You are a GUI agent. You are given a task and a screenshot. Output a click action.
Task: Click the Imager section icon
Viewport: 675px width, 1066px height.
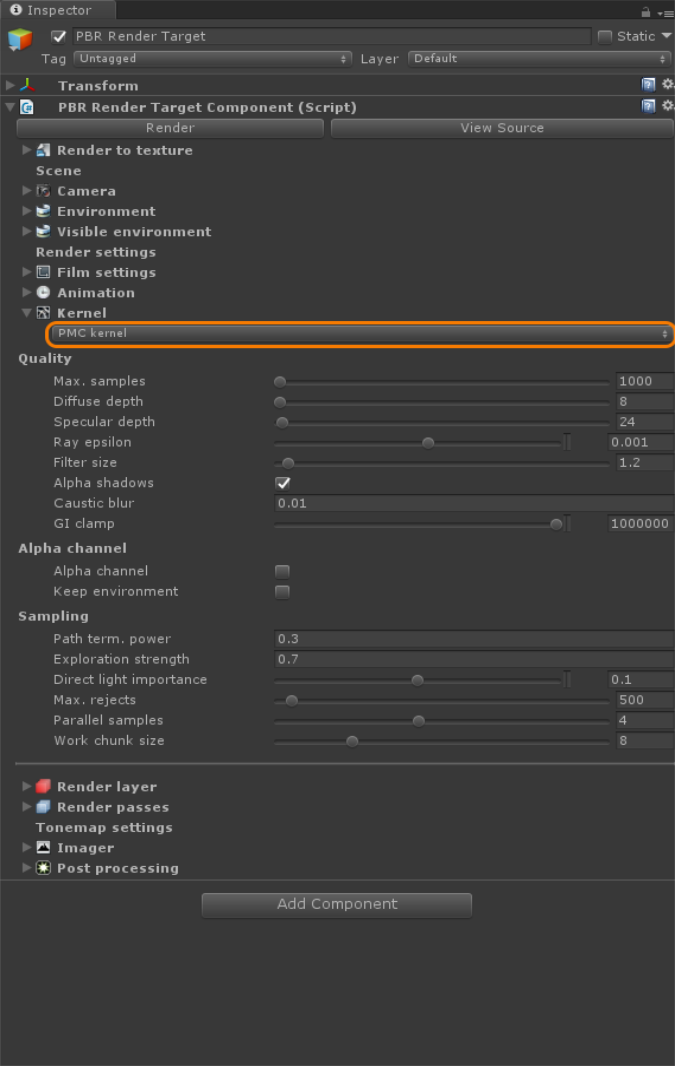[44, 848]
